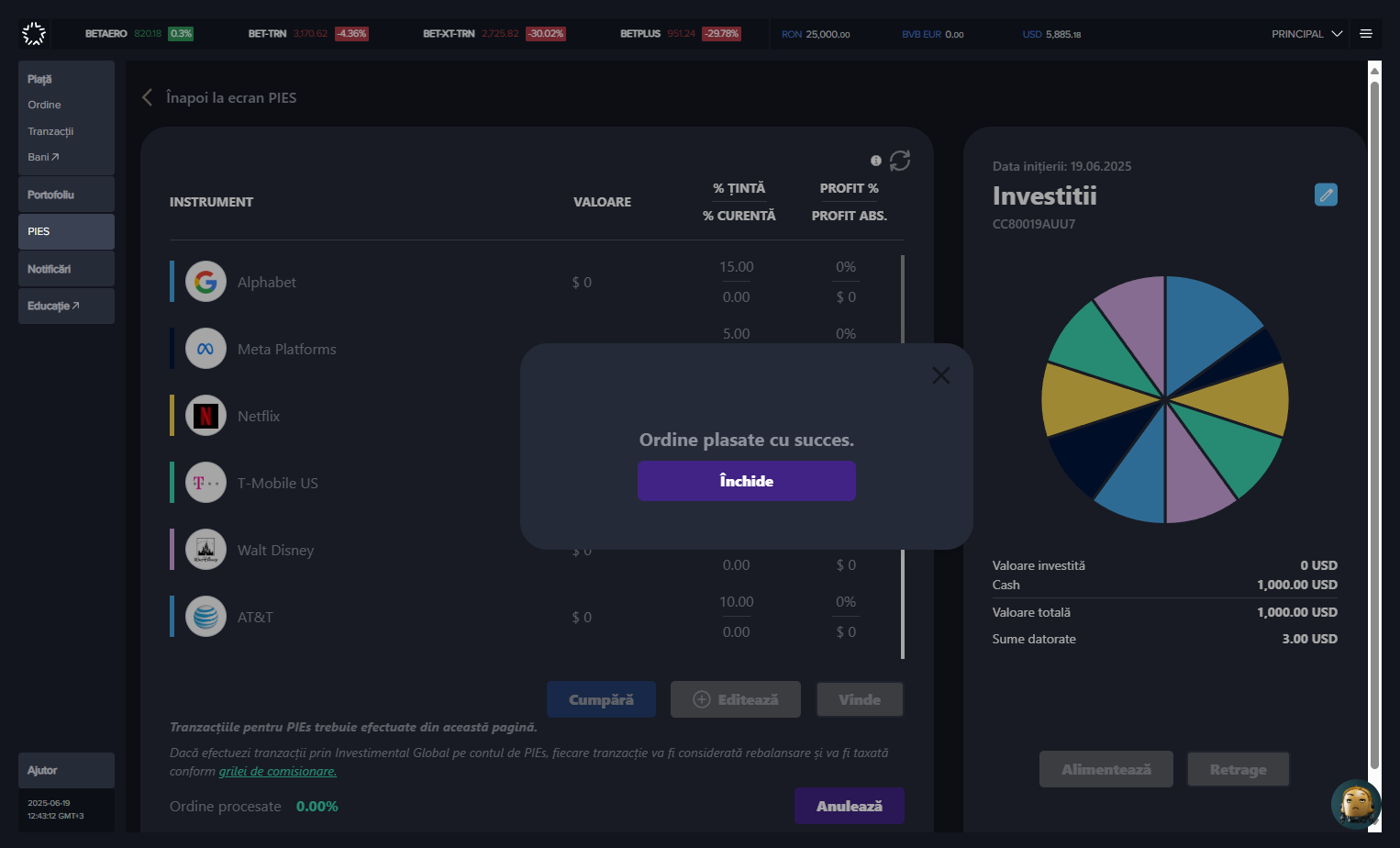Click the CC80019AUU7 pie code

coord(1034,224)
